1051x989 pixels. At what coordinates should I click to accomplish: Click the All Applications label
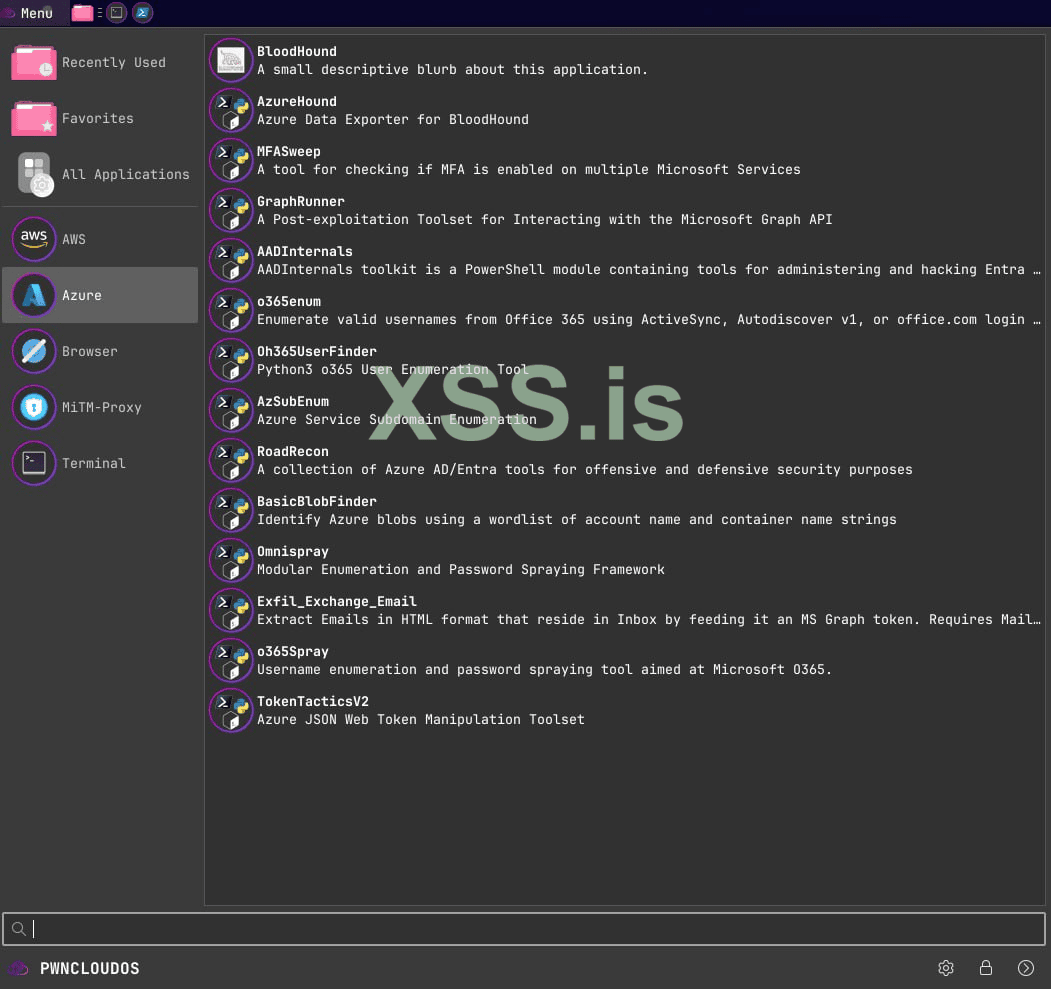click(x=125, y=174)
